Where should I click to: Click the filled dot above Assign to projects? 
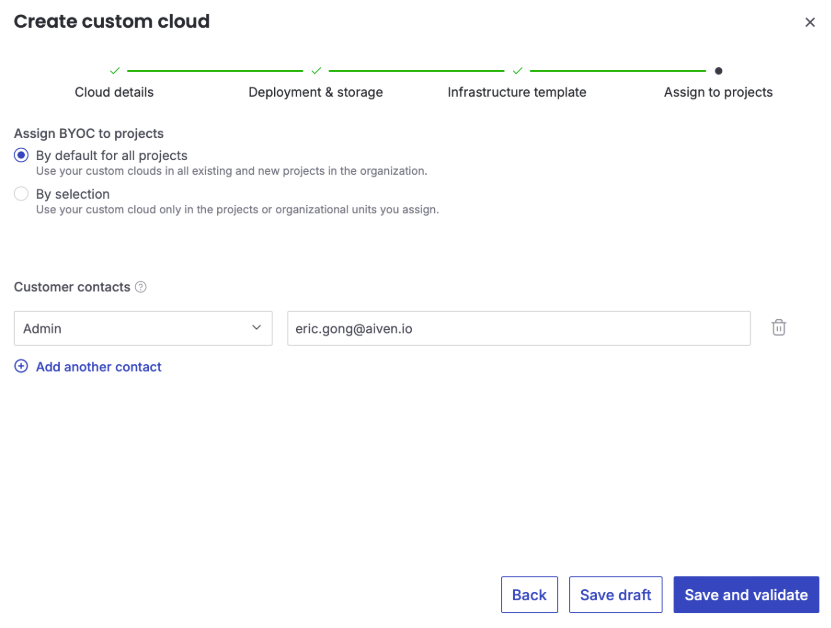[x=718, y=71]
